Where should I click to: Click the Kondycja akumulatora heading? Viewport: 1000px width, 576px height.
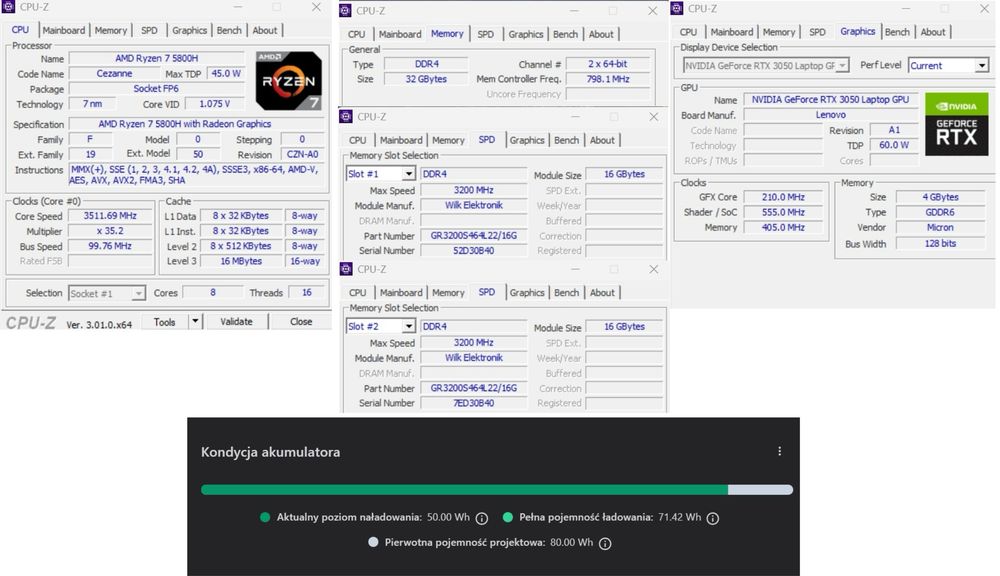click(270, 452)
